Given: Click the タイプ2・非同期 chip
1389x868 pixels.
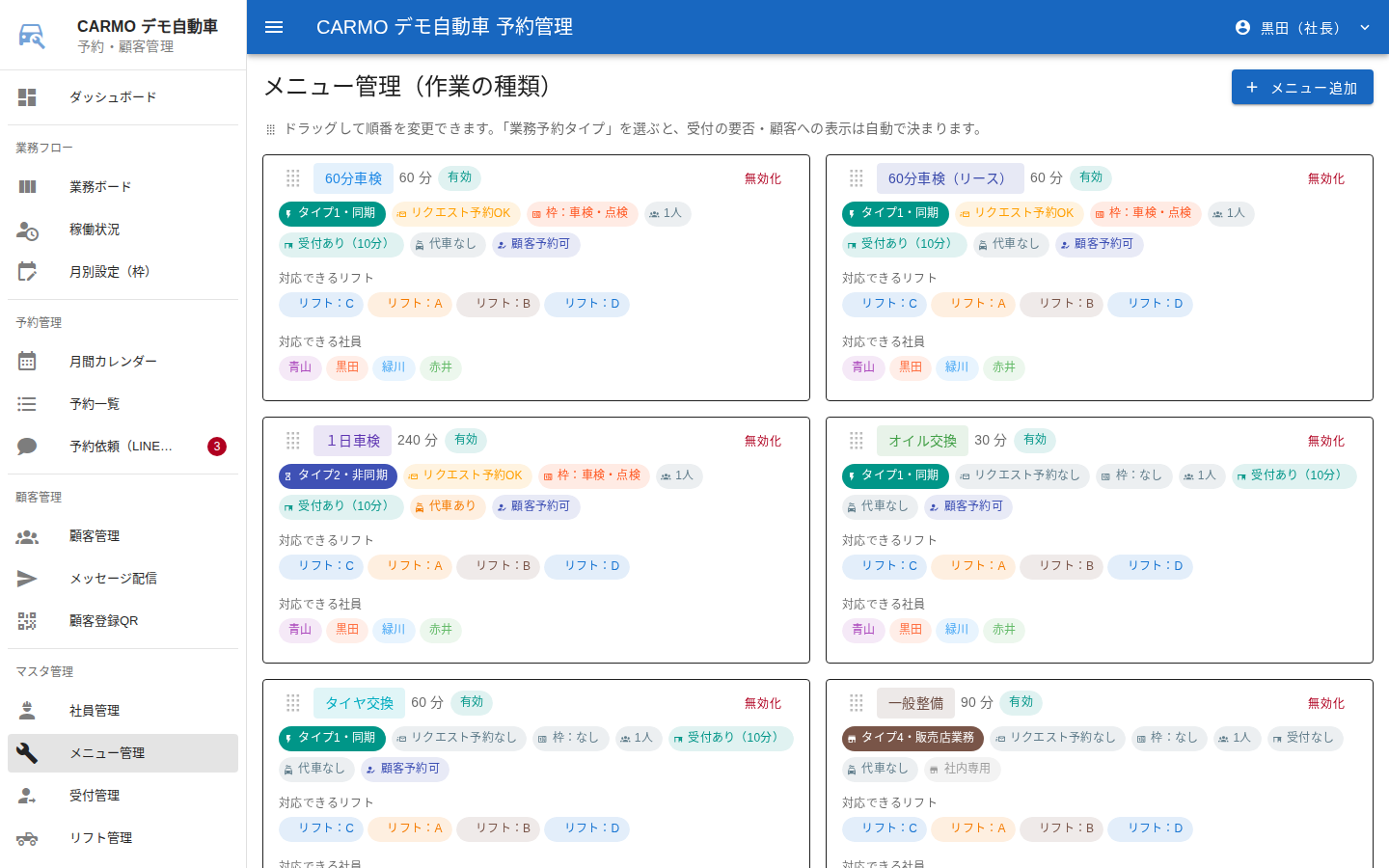Looking at the screenshot, I should click(338, 475).
